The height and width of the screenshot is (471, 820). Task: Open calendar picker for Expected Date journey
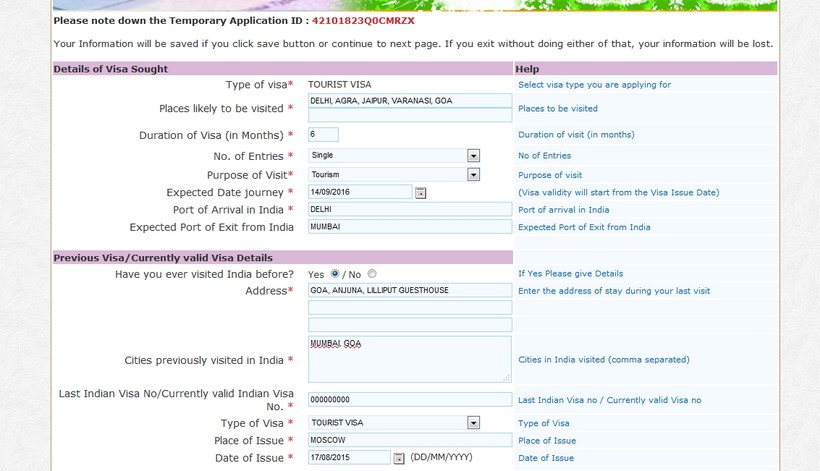click(x=420, y=193)
